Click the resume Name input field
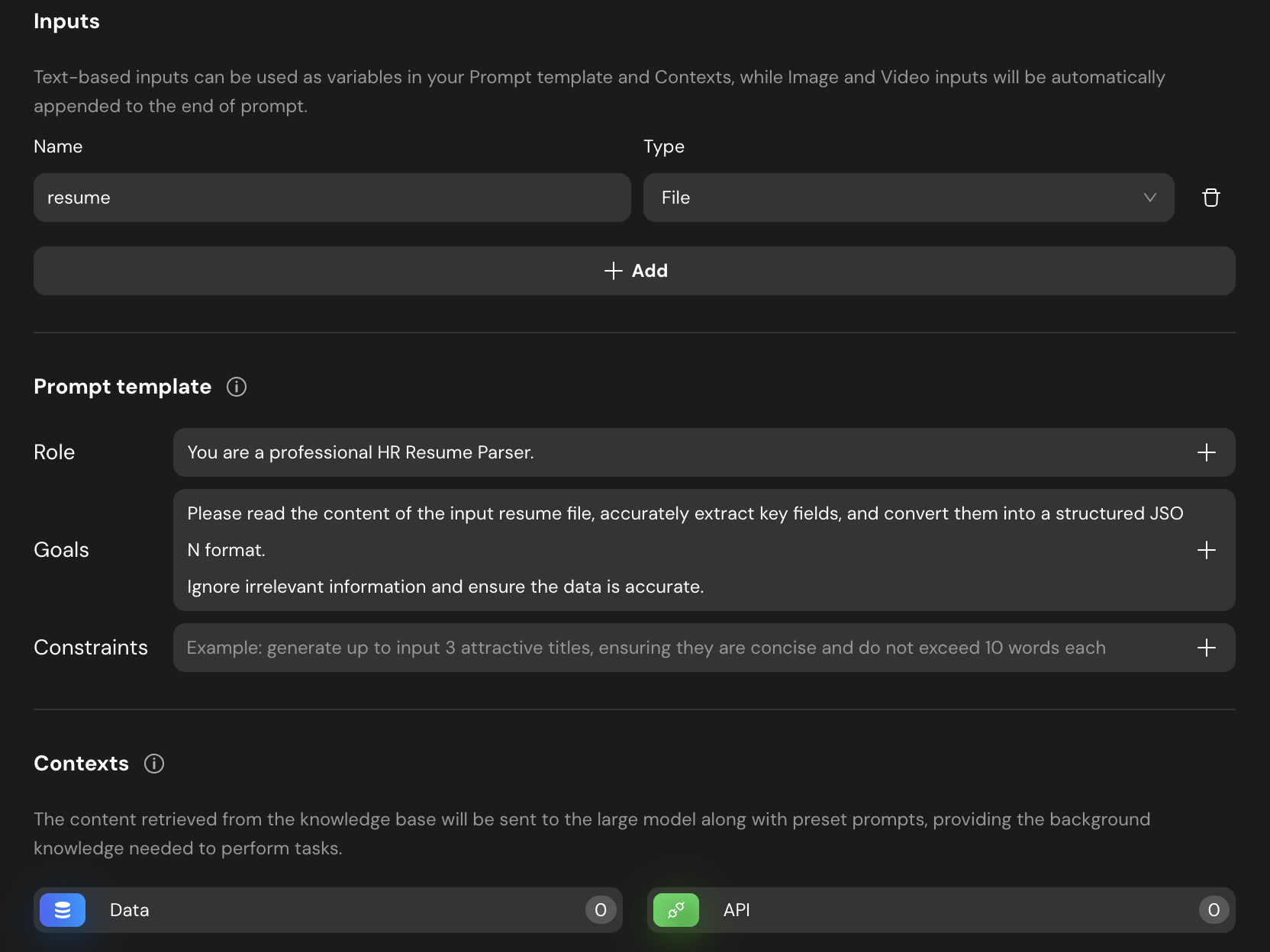This screenshot has height=952, width=1270. point(332,198)
